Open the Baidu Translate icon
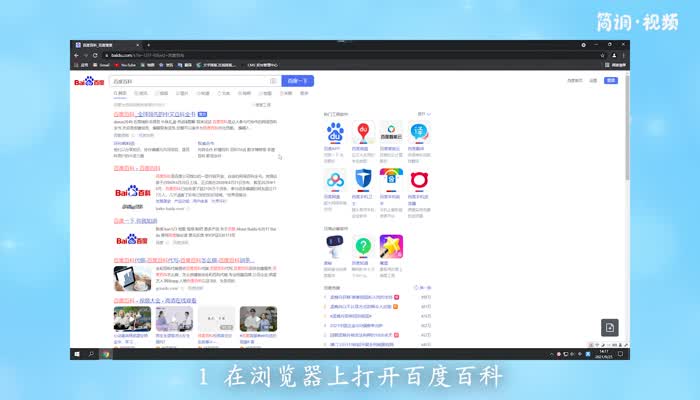The width and height of the screenshot is (700, 400). coord(420,131)
